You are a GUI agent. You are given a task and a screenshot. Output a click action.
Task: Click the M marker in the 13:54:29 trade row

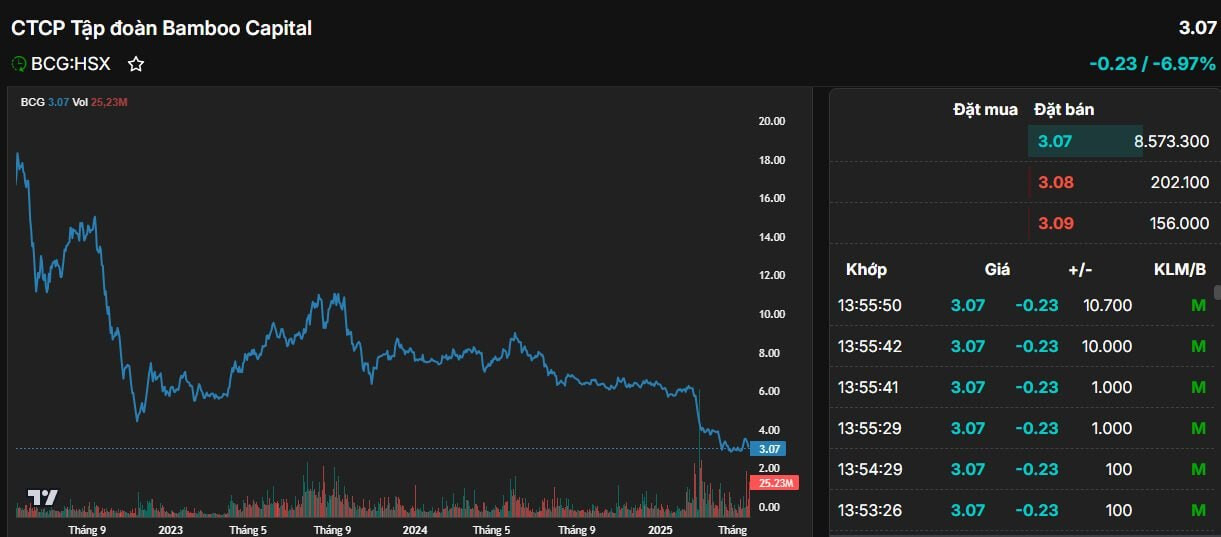1198,469
